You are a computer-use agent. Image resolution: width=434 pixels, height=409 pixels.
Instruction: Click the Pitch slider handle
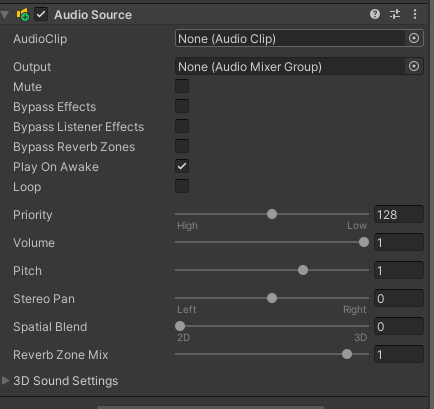[303, 270]
